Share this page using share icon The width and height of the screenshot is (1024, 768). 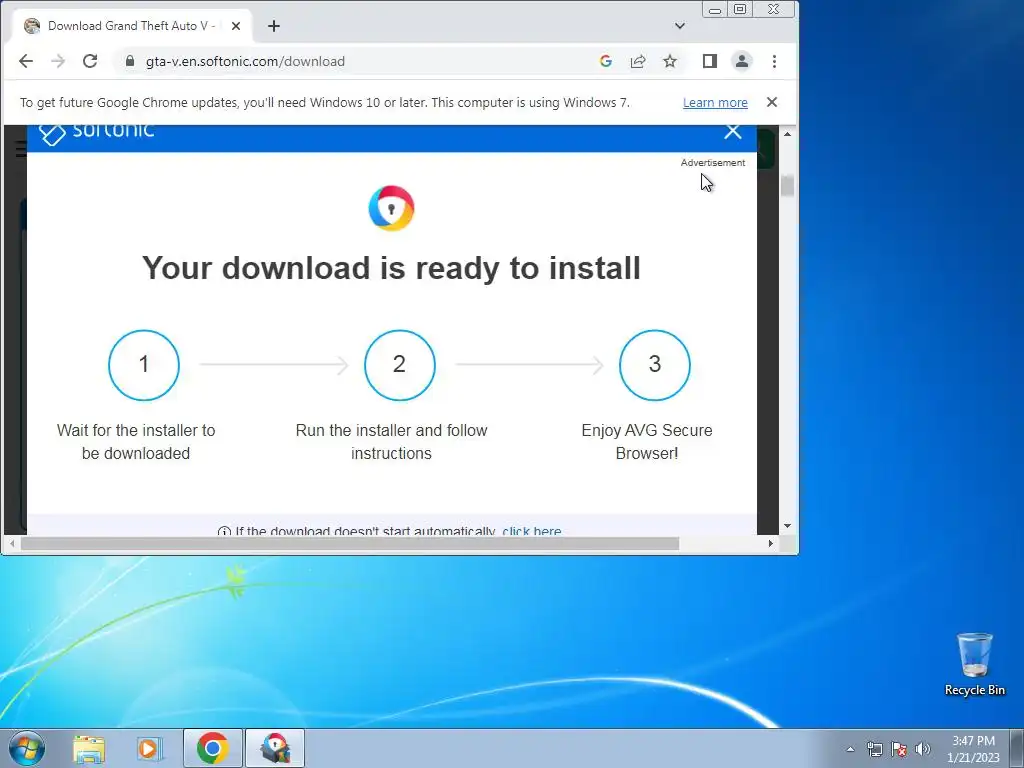pyautogui.click(x=638, y=61)
